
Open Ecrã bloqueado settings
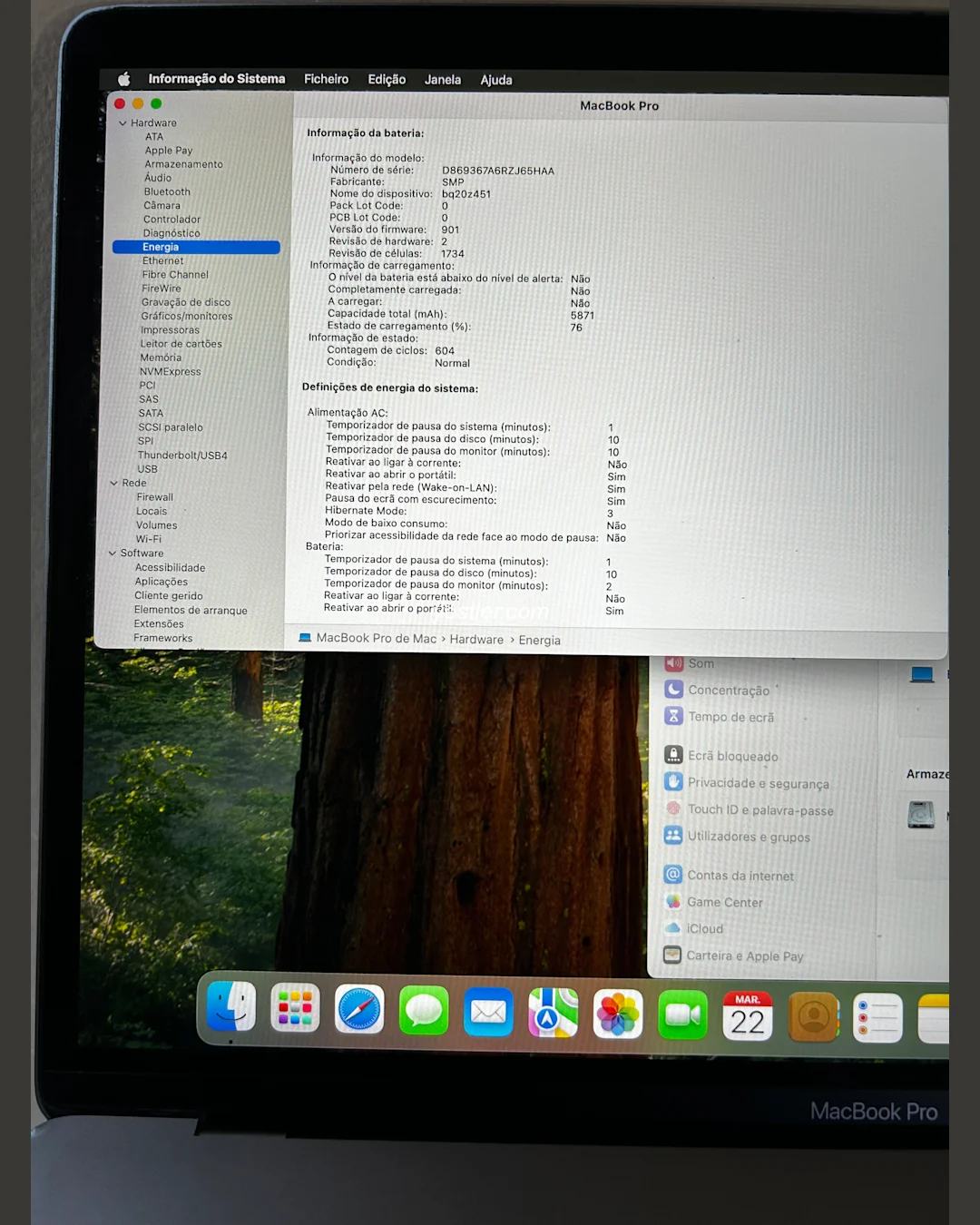pos(732,756)
